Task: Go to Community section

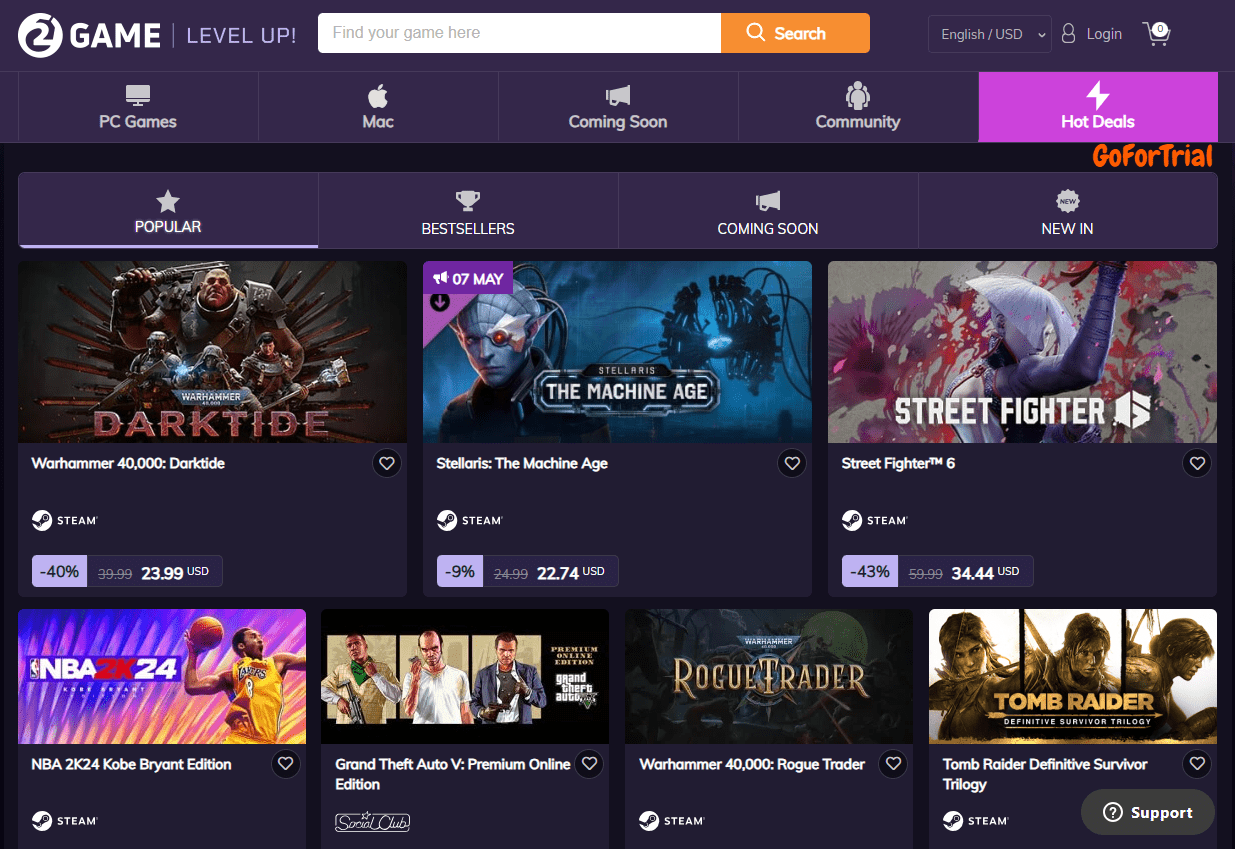Action: (x=858, y=107)
